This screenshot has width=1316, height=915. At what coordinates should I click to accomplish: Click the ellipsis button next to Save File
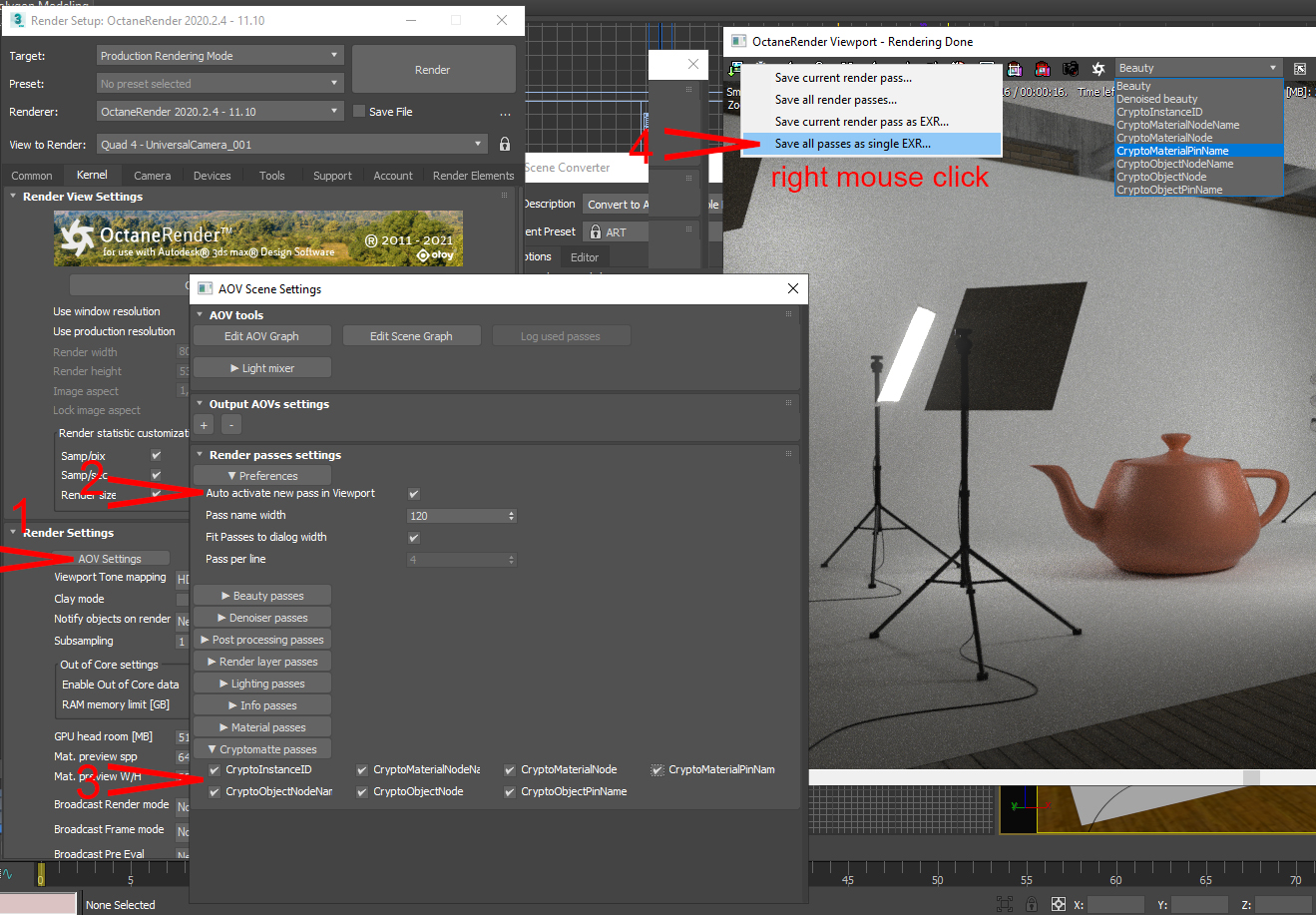point(505,113)
